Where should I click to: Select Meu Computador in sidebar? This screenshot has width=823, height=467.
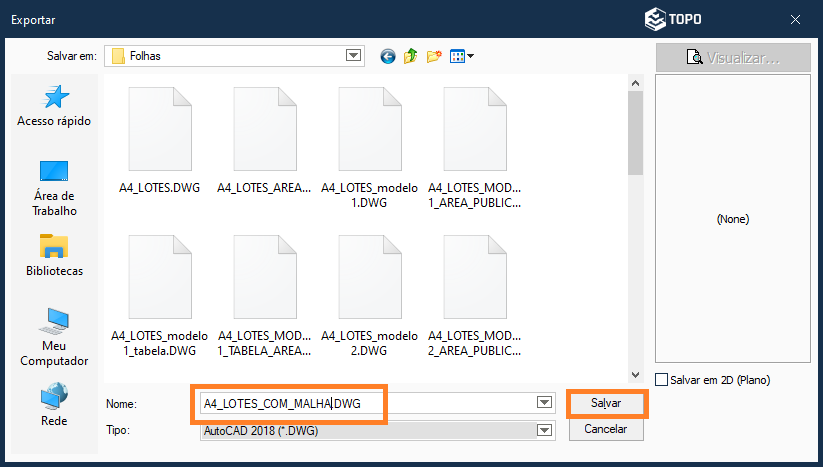pos(54,337)
